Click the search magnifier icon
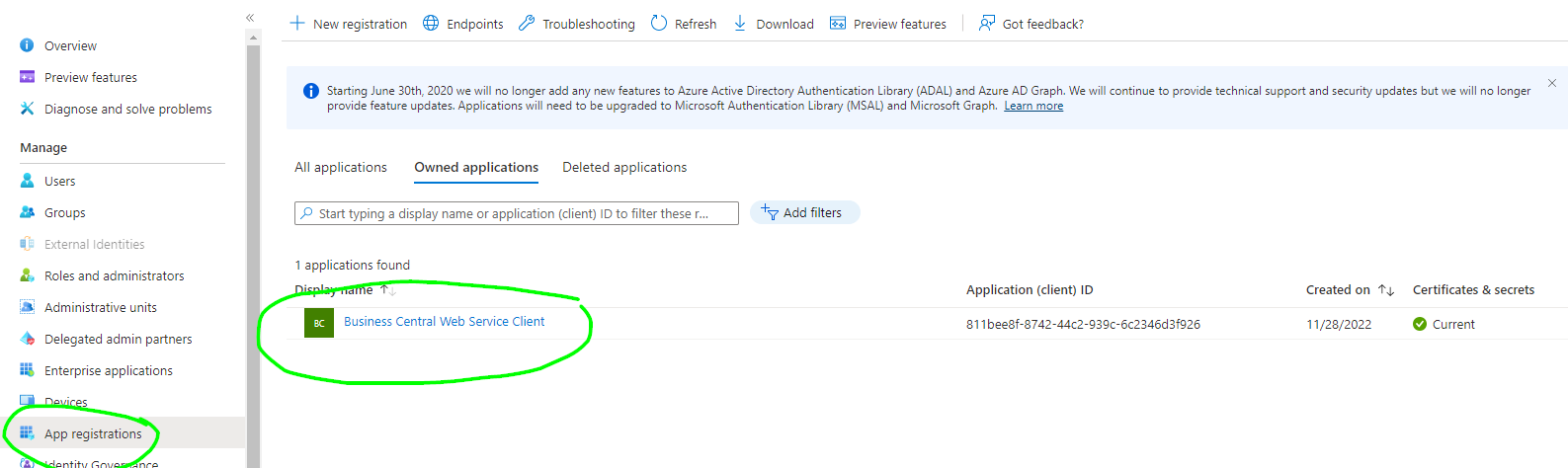 point(307,213)
